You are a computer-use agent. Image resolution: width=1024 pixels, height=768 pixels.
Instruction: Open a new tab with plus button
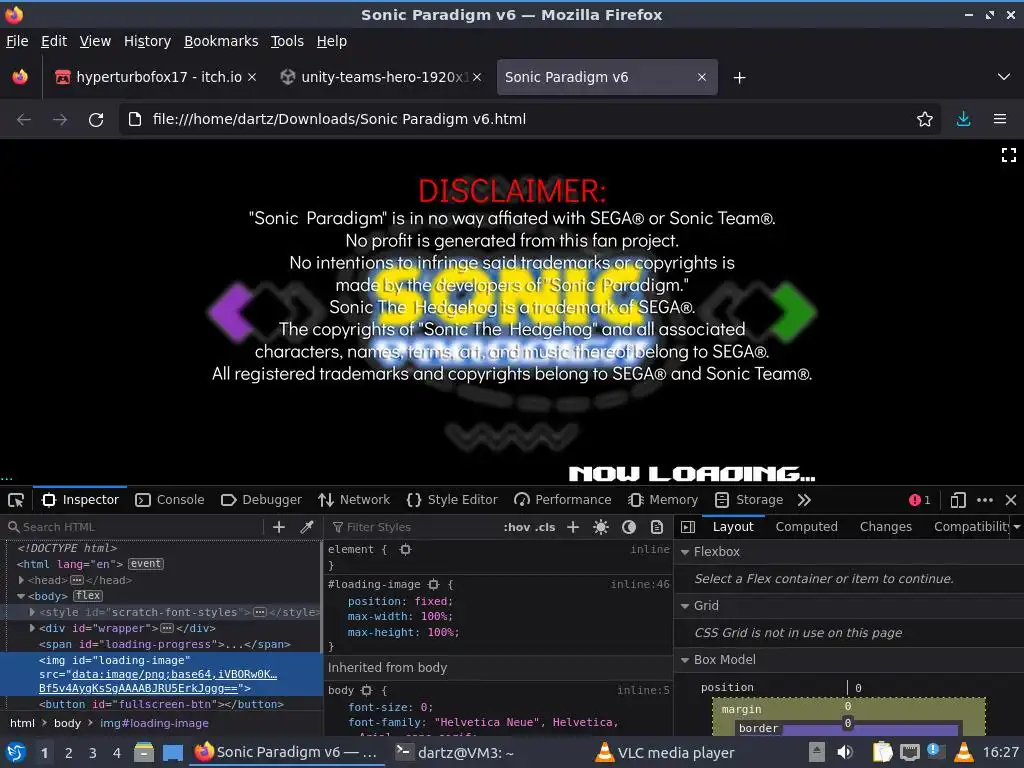[x=739, y=78]
